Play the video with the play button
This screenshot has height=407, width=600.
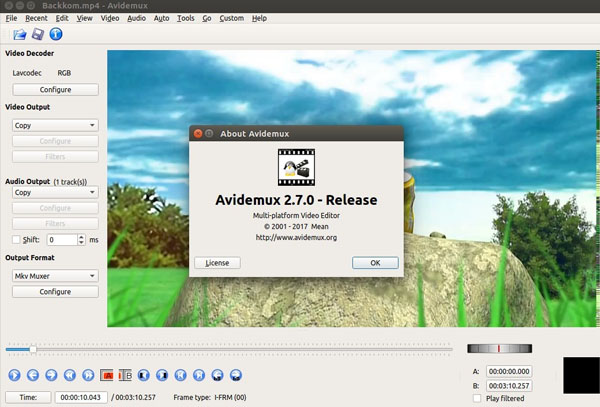tap(15, 375)
